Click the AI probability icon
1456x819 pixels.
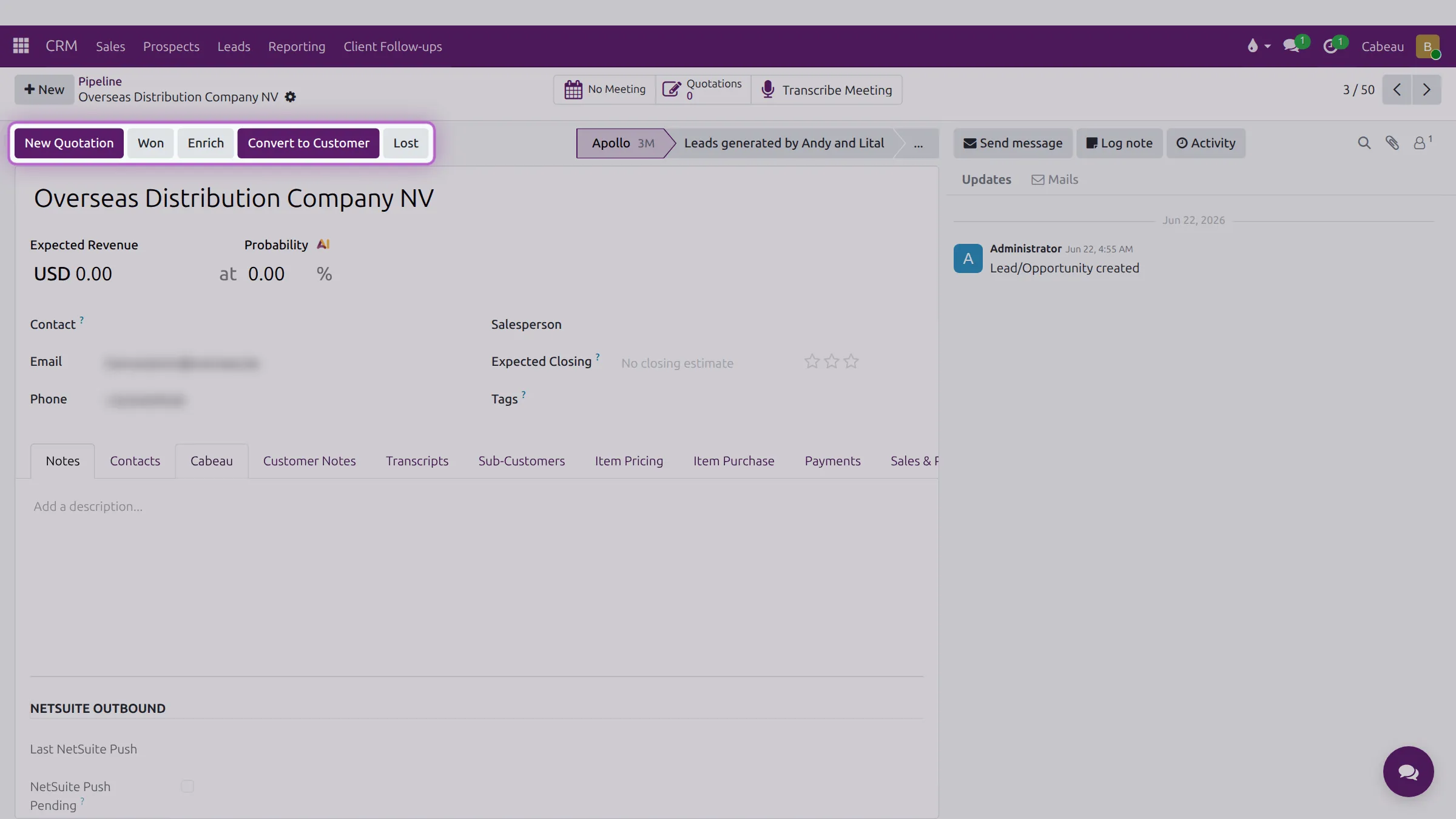tap(323, 244)
